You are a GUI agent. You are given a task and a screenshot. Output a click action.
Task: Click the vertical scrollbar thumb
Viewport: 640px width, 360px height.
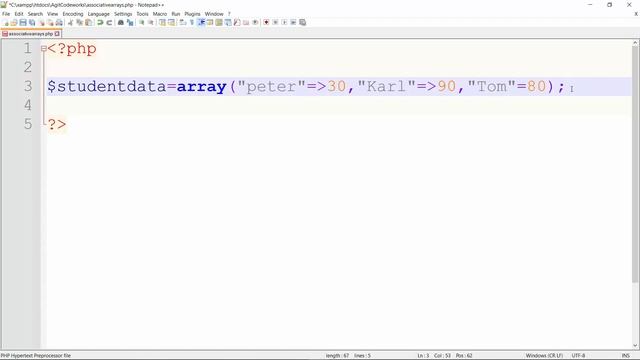point(636,165)
